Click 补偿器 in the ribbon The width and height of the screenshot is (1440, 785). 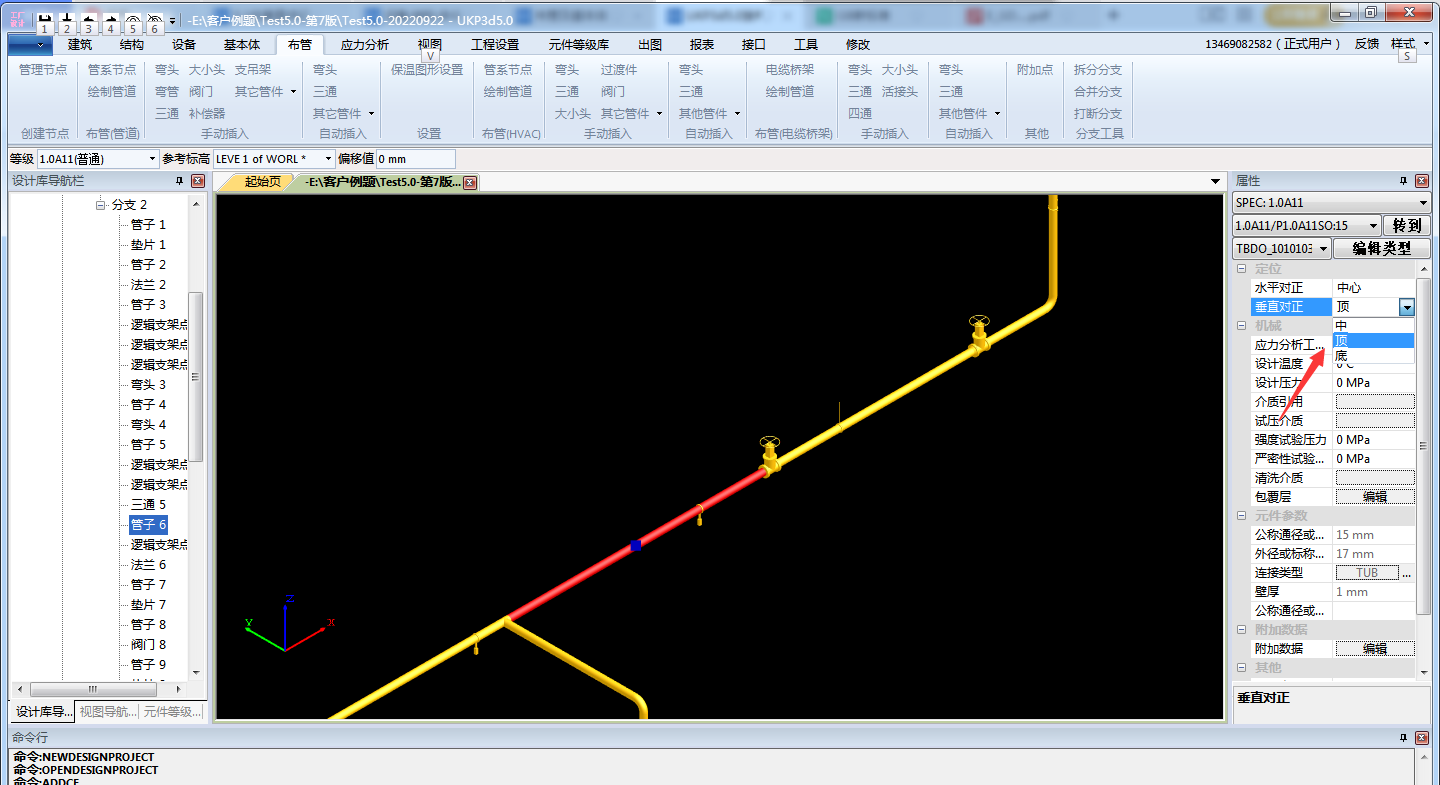207,114
